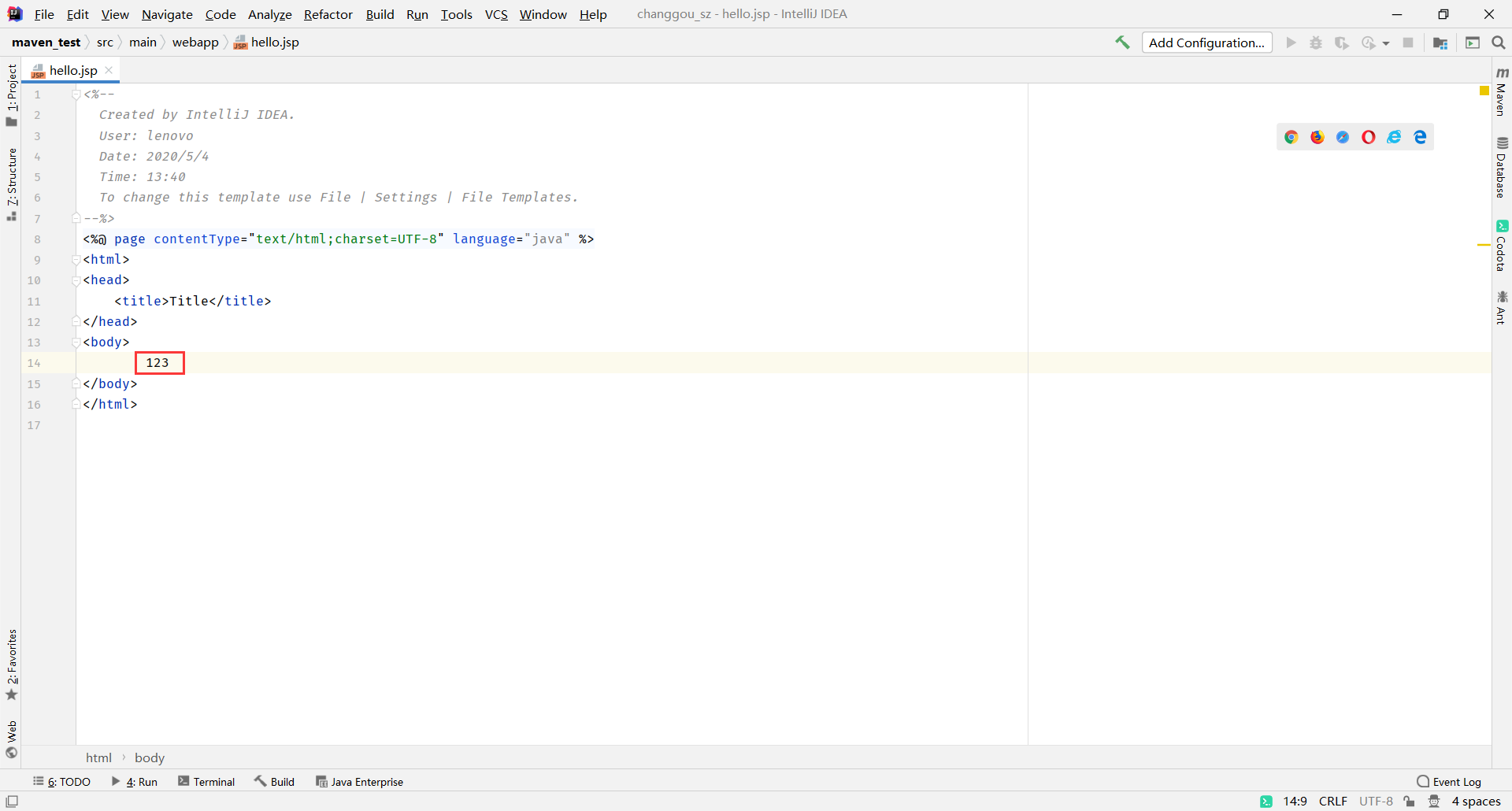
Task: Open Project Structure icon in toolbar
Action: coord(1440,43)
